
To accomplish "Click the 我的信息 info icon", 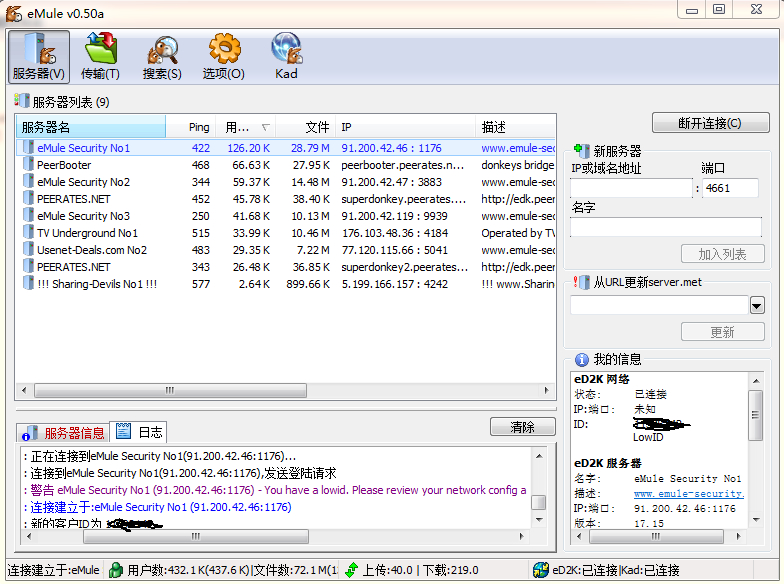I will point(582,360).
